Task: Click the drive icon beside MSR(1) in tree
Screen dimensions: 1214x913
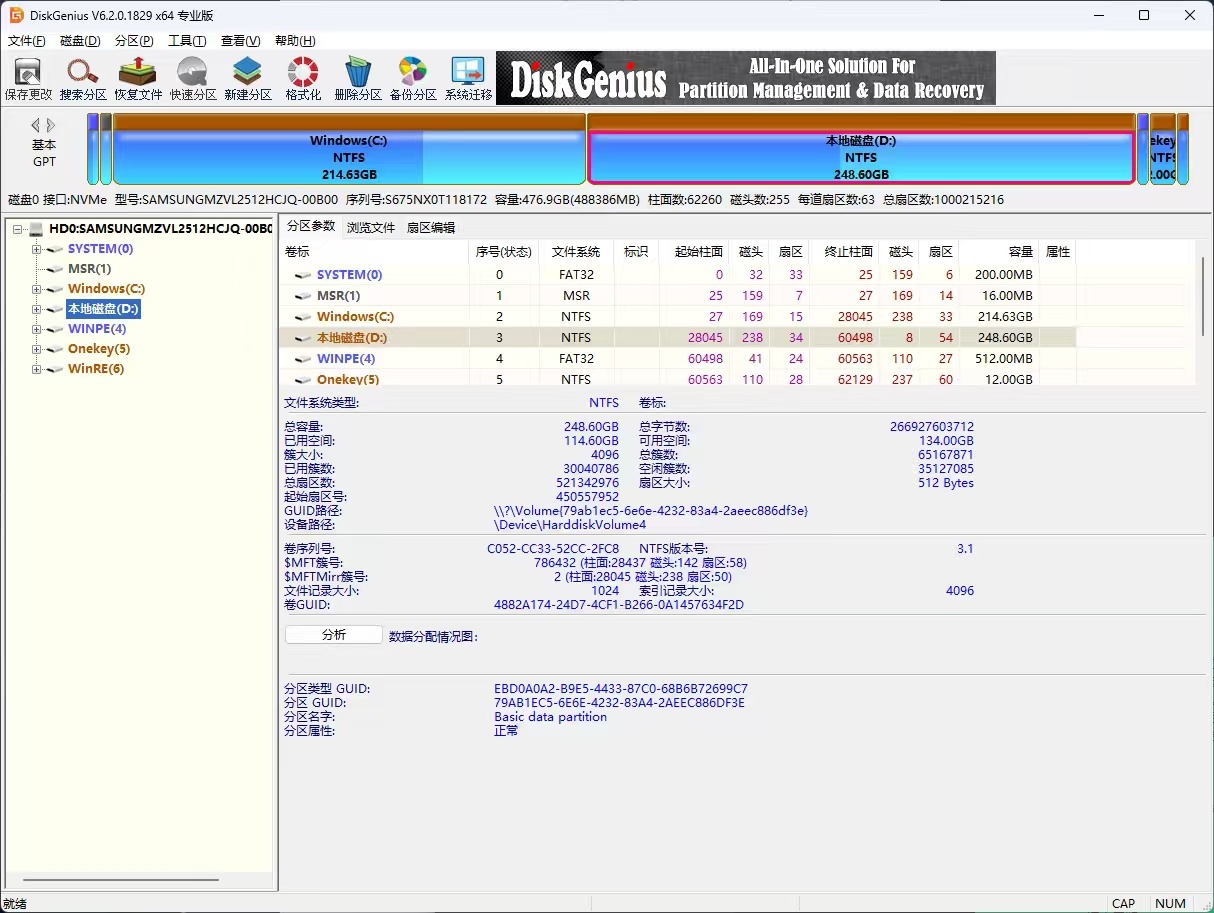Action: point(55,269)
